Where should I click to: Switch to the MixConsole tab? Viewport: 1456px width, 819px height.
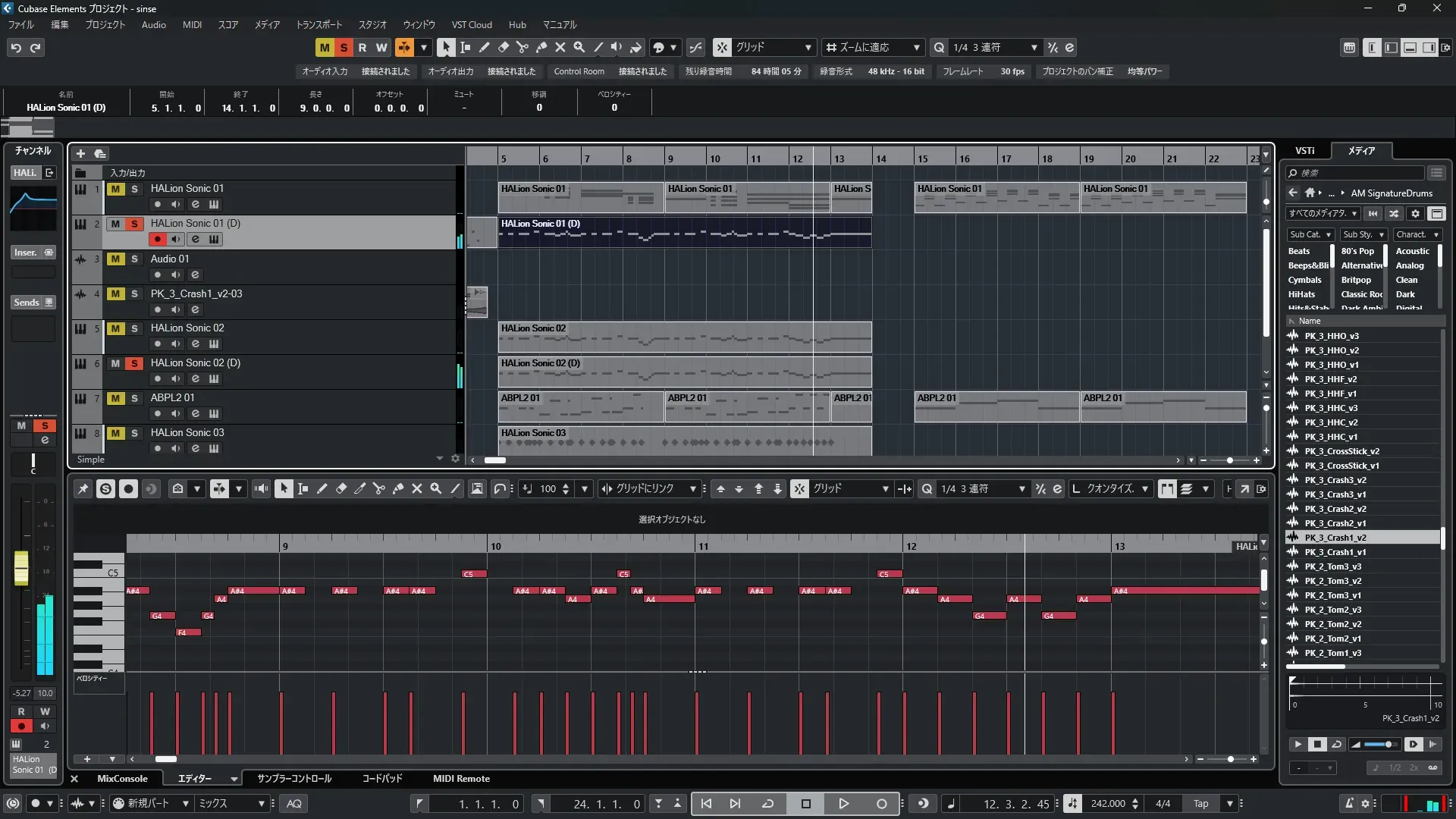[x=122, y=779]
